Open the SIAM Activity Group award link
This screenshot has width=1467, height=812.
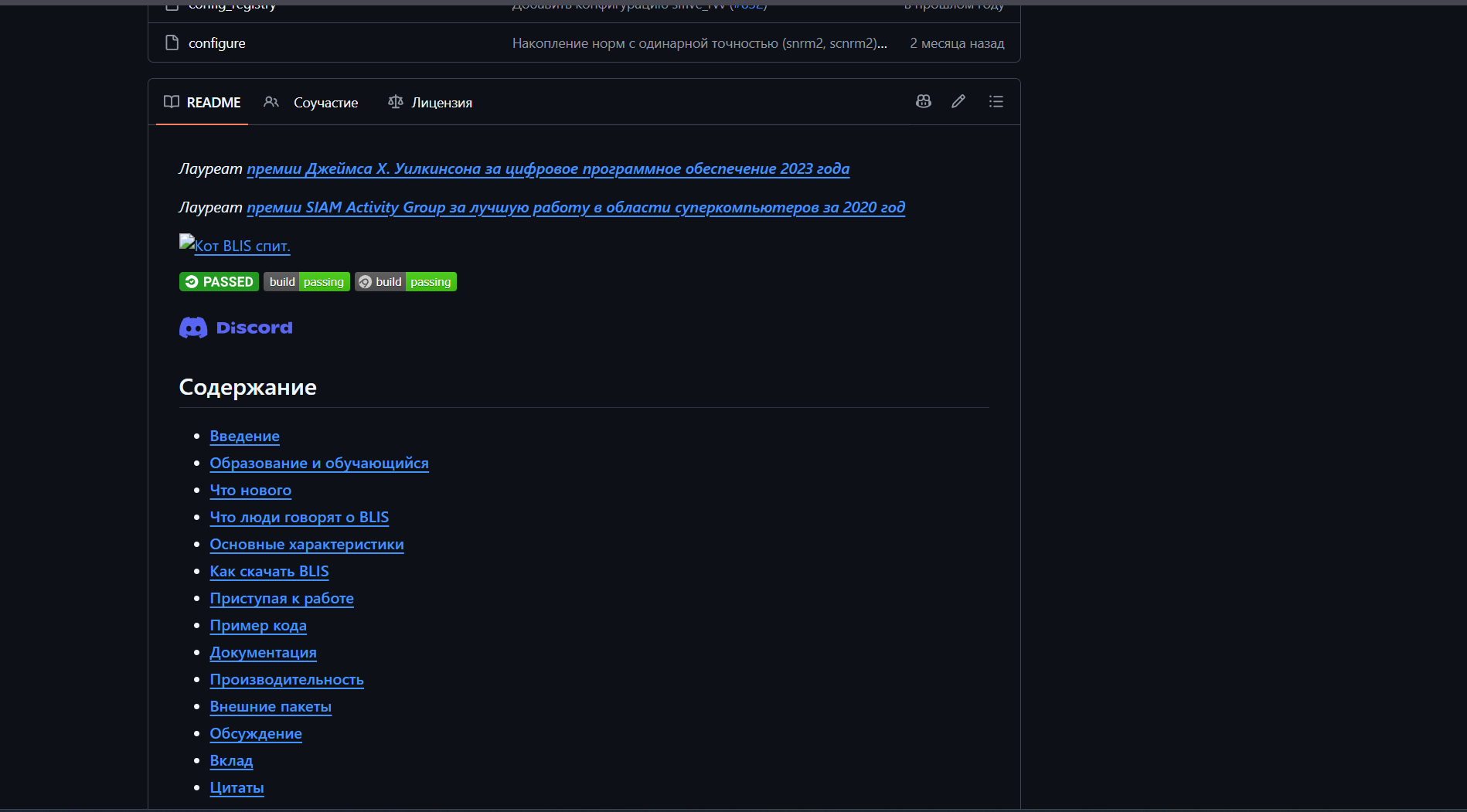pyautogui.click(x=576, y=207)
